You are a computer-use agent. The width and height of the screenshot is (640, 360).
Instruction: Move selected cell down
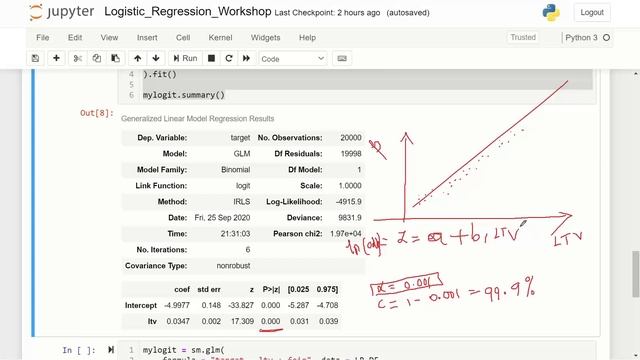point(156,58)
